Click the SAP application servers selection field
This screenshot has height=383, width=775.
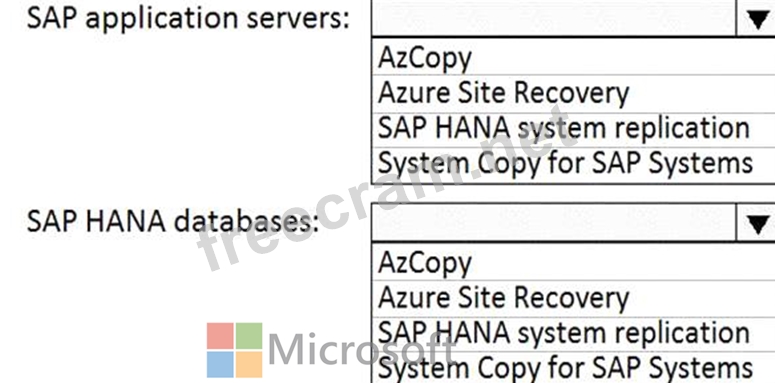554,19
